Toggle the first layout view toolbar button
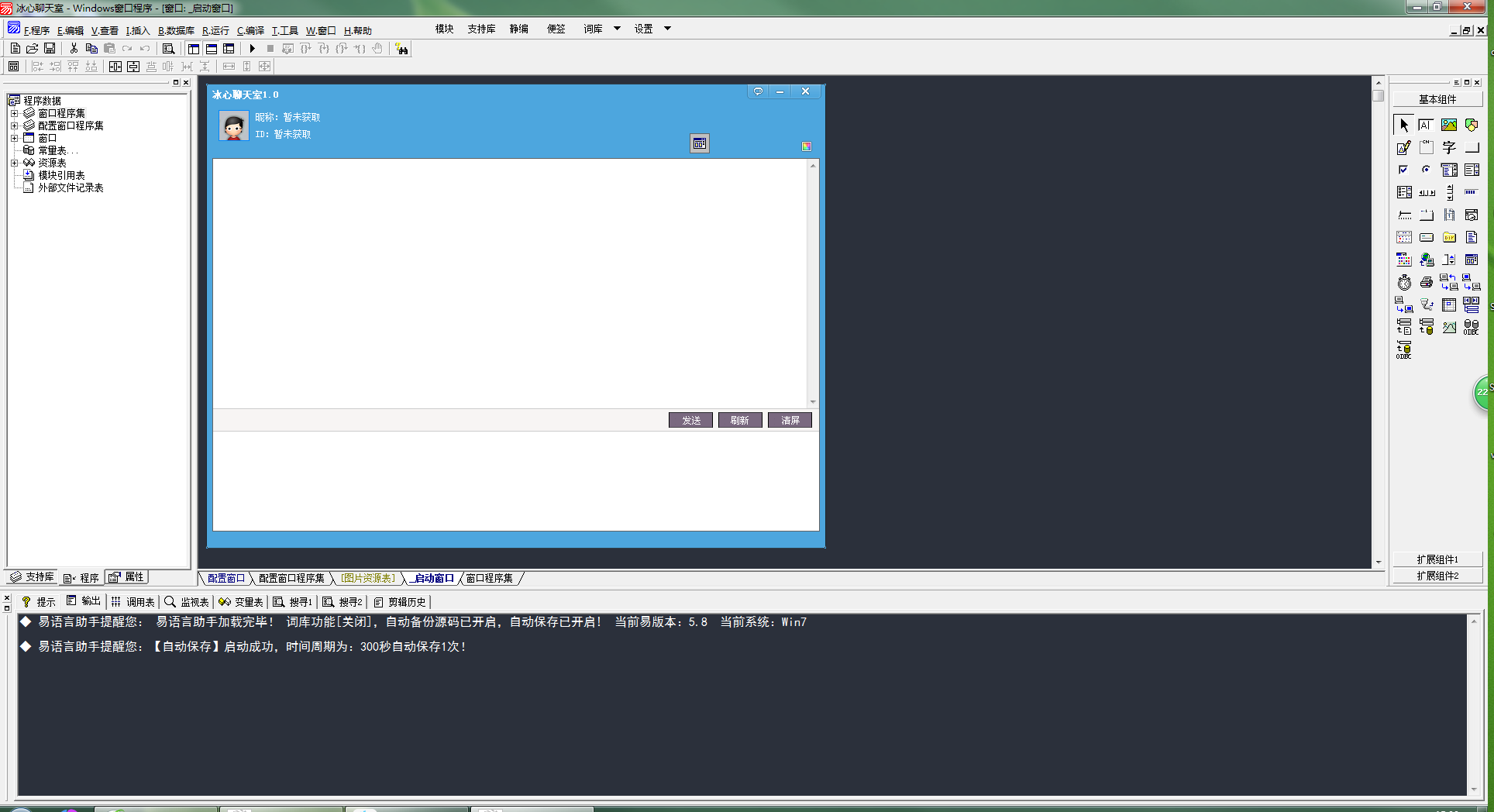1494x812 pixels. (x=194, y=49)
